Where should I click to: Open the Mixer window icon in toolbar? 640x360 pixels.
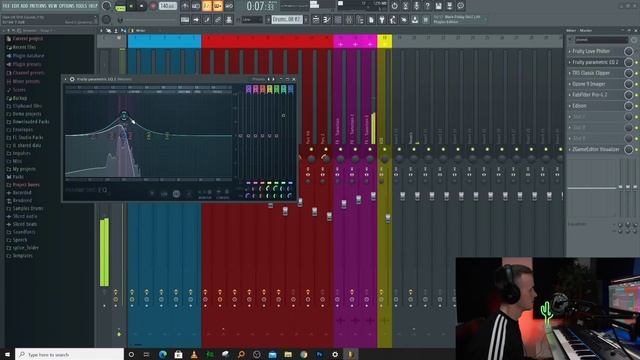click(x=349, y=20)
